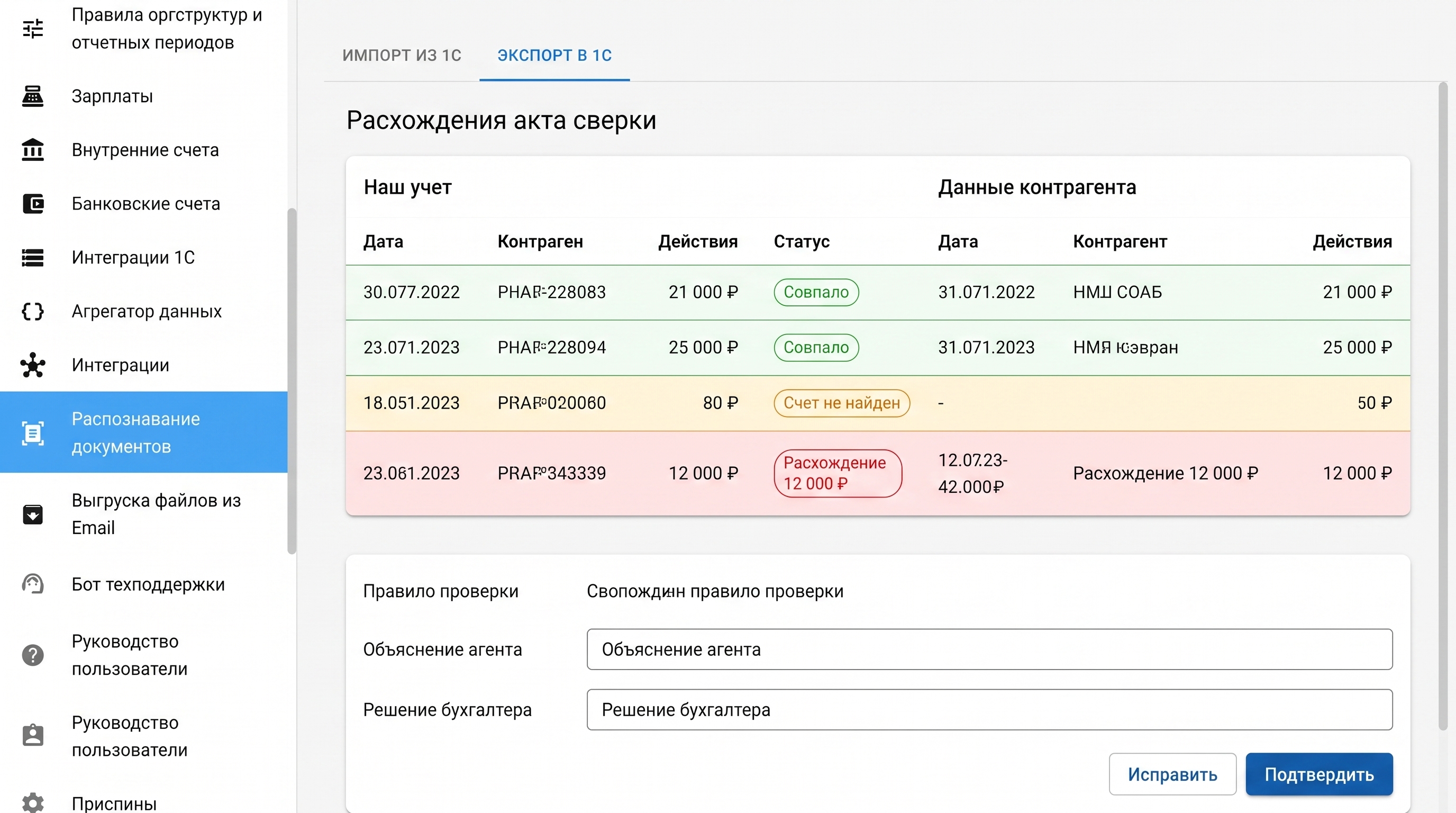Click the date 30.077.2022

[411, 292]
